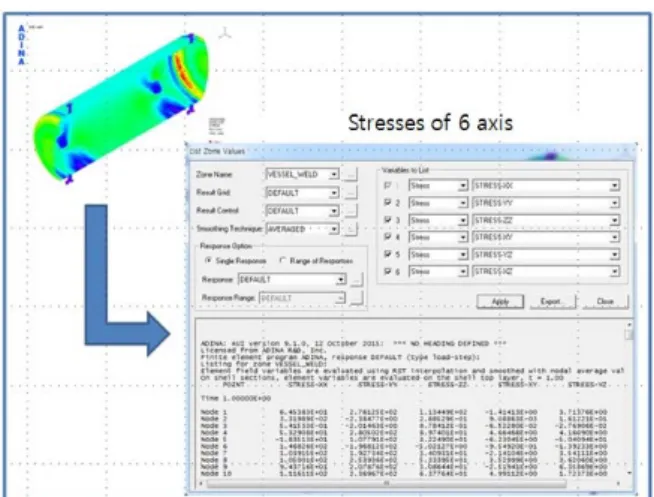This screenshot has width=654, height=497.
Task: Click the ellipsis button beside Response Range
Action: coord(357,298)
